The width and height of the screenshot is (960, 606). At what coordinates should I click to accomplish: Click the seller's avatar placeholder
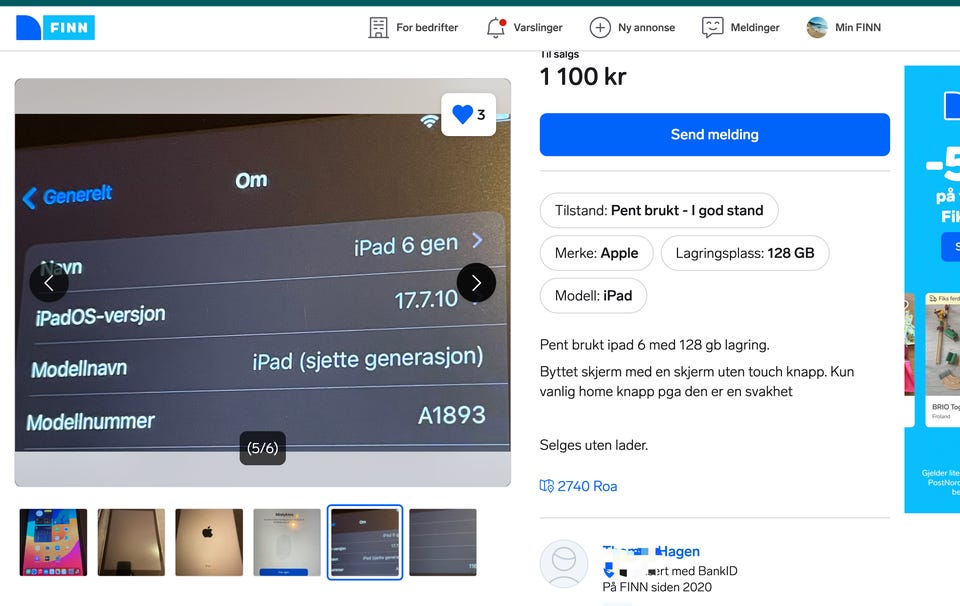point(564,564)
